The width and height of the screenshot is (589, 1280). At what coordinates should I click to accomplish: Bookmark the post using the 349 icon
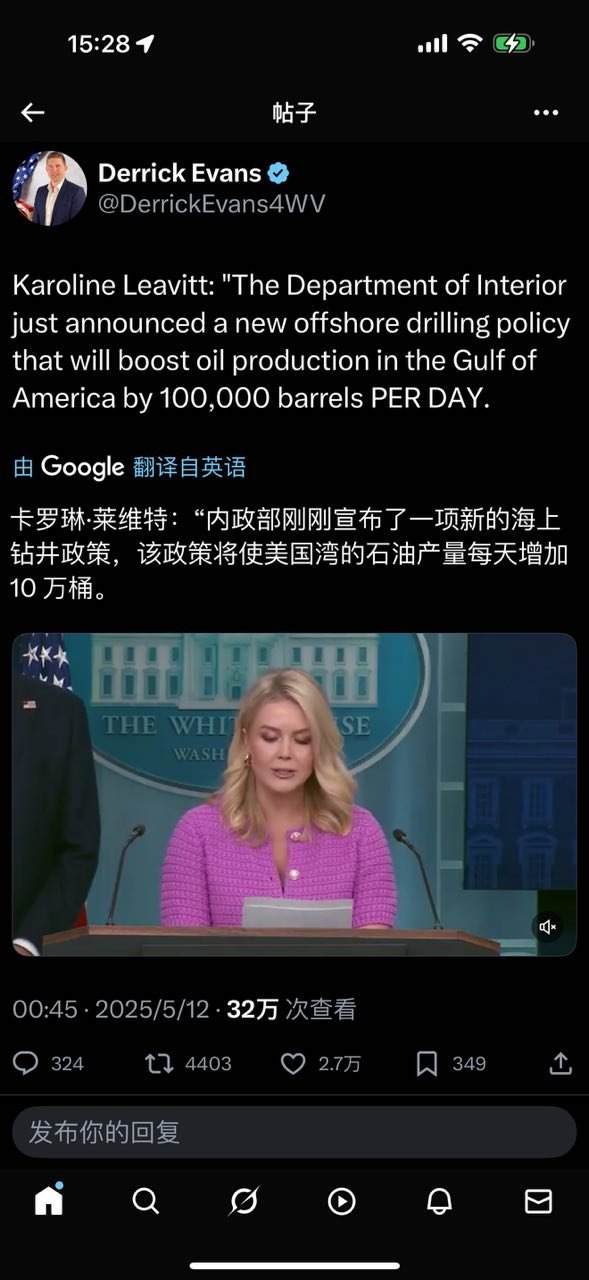pyautogui.click(x=451, y=1063)
